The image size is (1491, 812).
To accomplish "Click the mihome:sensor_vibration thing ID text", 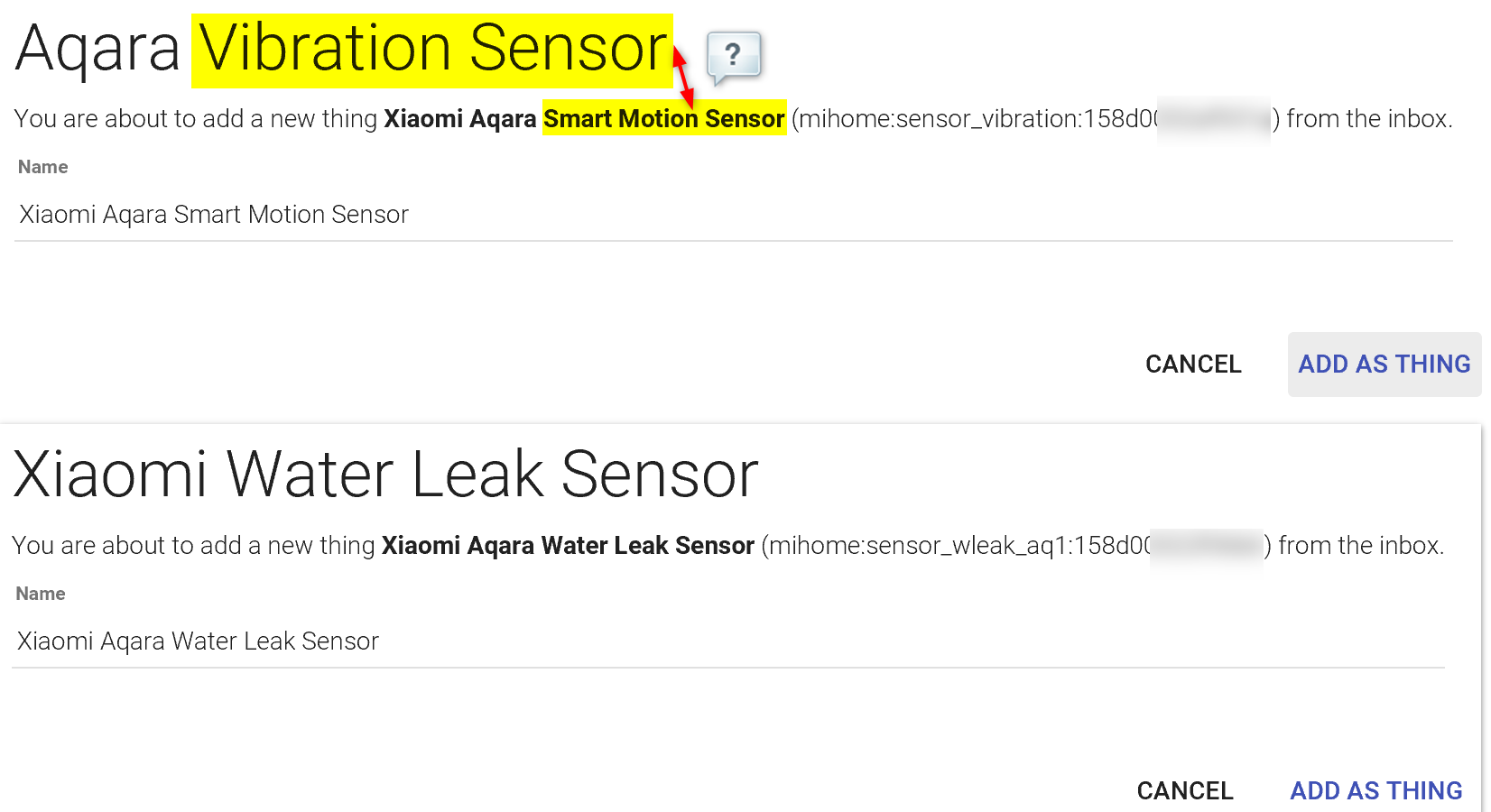I will click(x=975, y=119).
